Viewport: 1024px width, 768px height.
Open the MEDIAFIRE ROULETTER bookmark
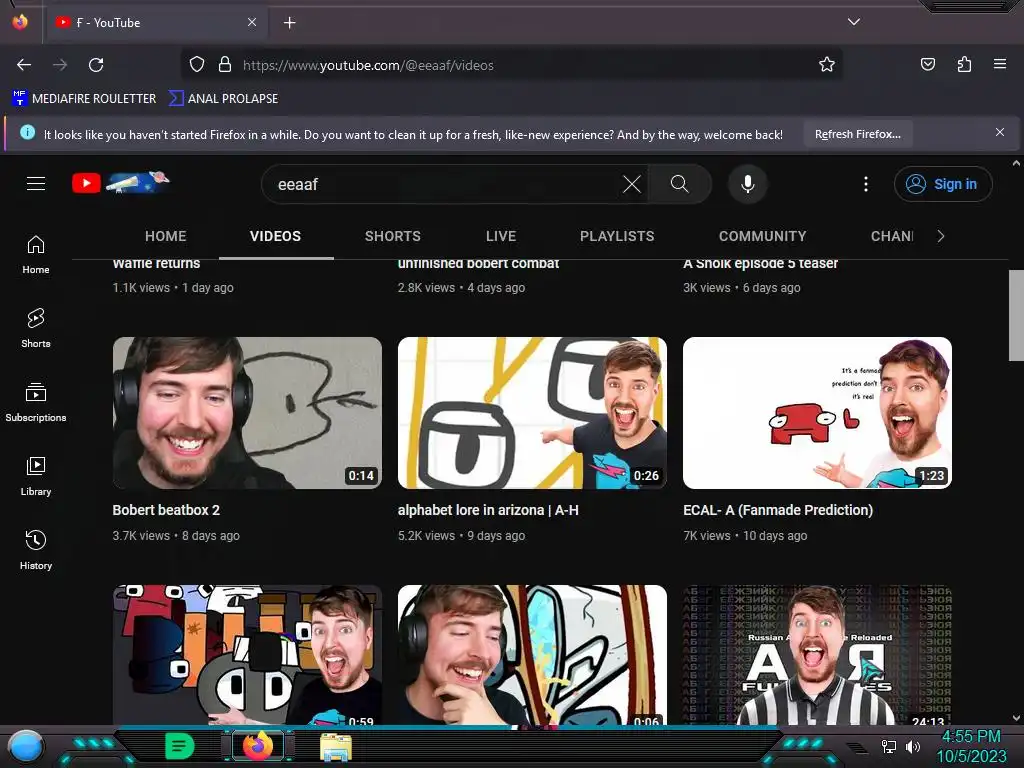[84, 99]
